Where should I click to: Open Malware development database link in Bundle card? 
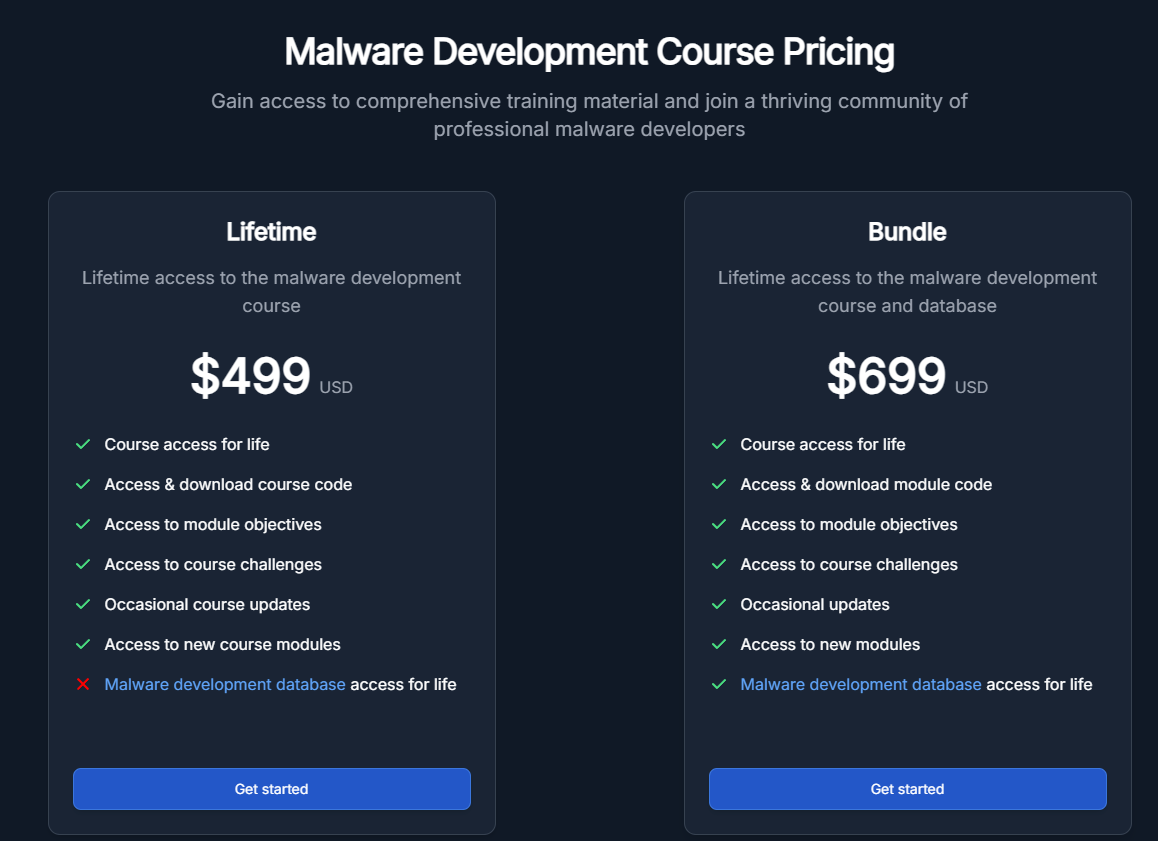click(x=861, y=685)
